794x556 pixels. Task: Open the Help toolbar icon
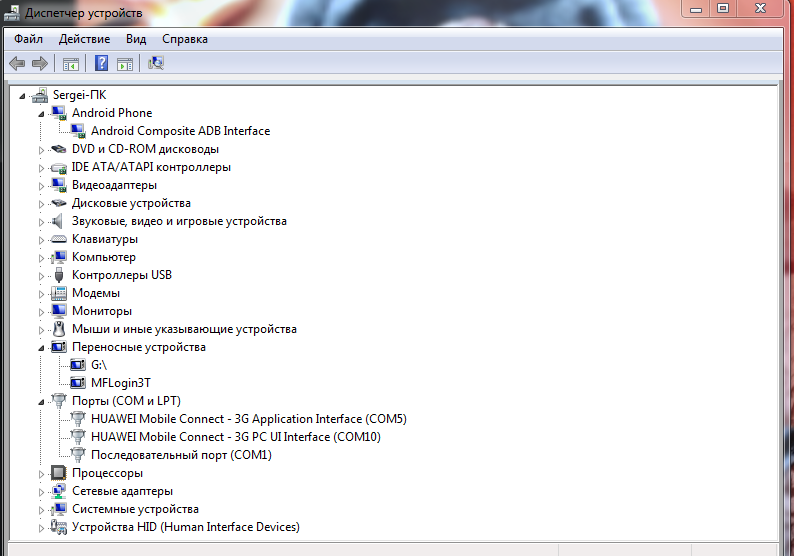101,63
